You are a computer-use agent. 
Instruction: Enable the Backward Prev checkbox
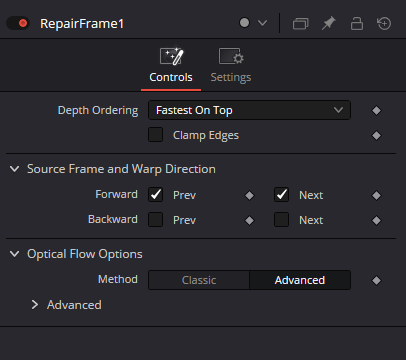155,220
